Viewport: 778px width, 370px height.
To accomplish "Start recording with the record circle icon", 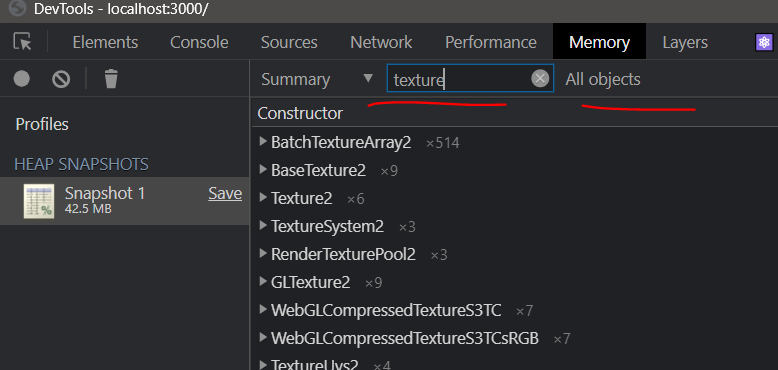I will tap(21, 79).
